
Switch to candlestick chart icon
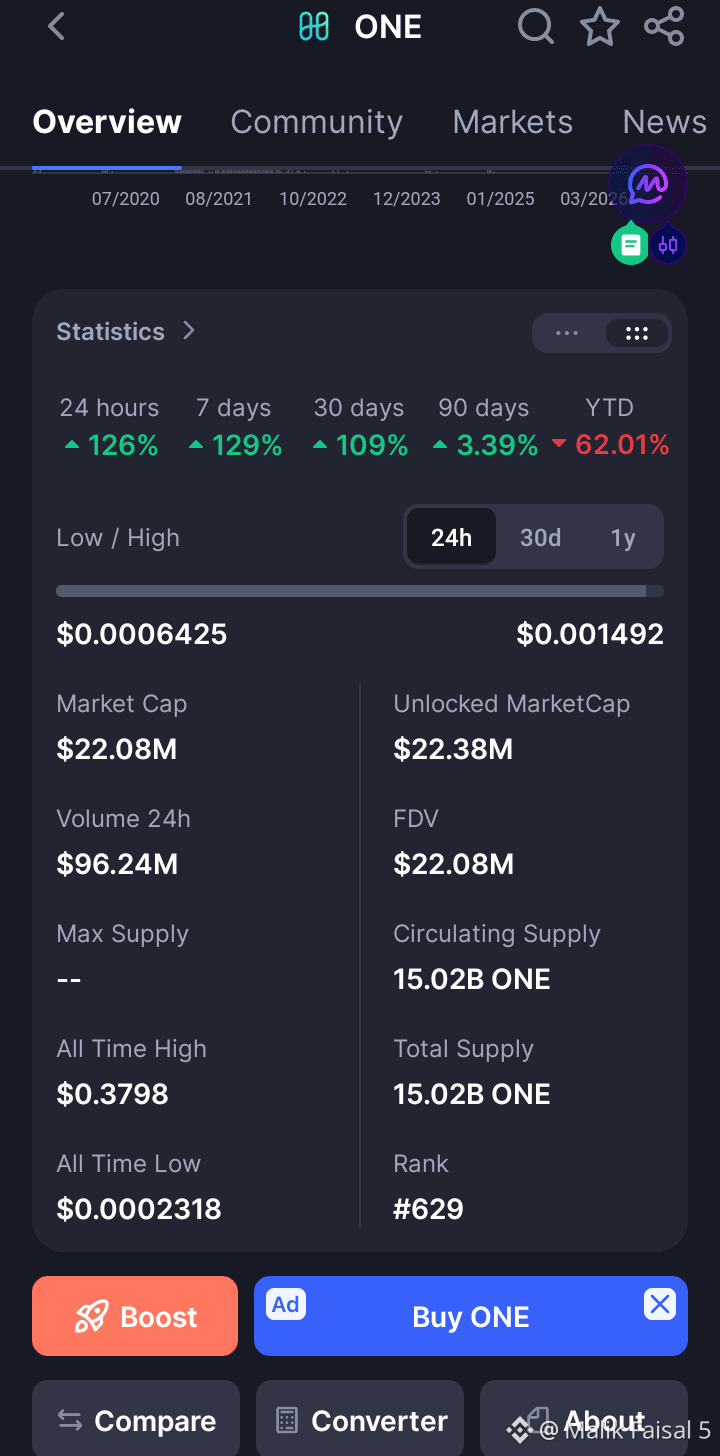[x=668, y=244]
